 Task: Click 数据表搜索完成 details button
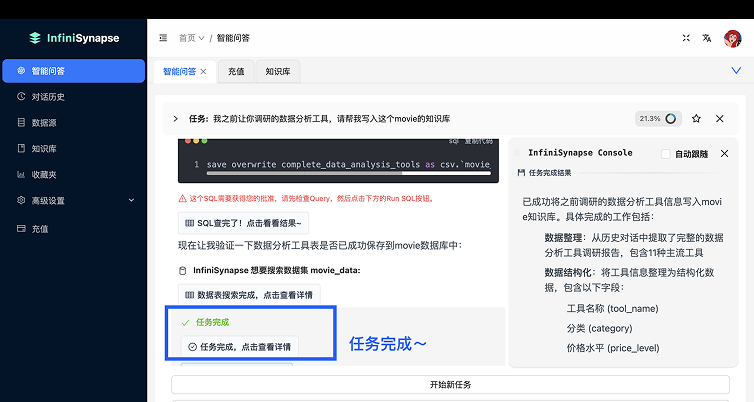pyautogui.click(x=249, y=295)
